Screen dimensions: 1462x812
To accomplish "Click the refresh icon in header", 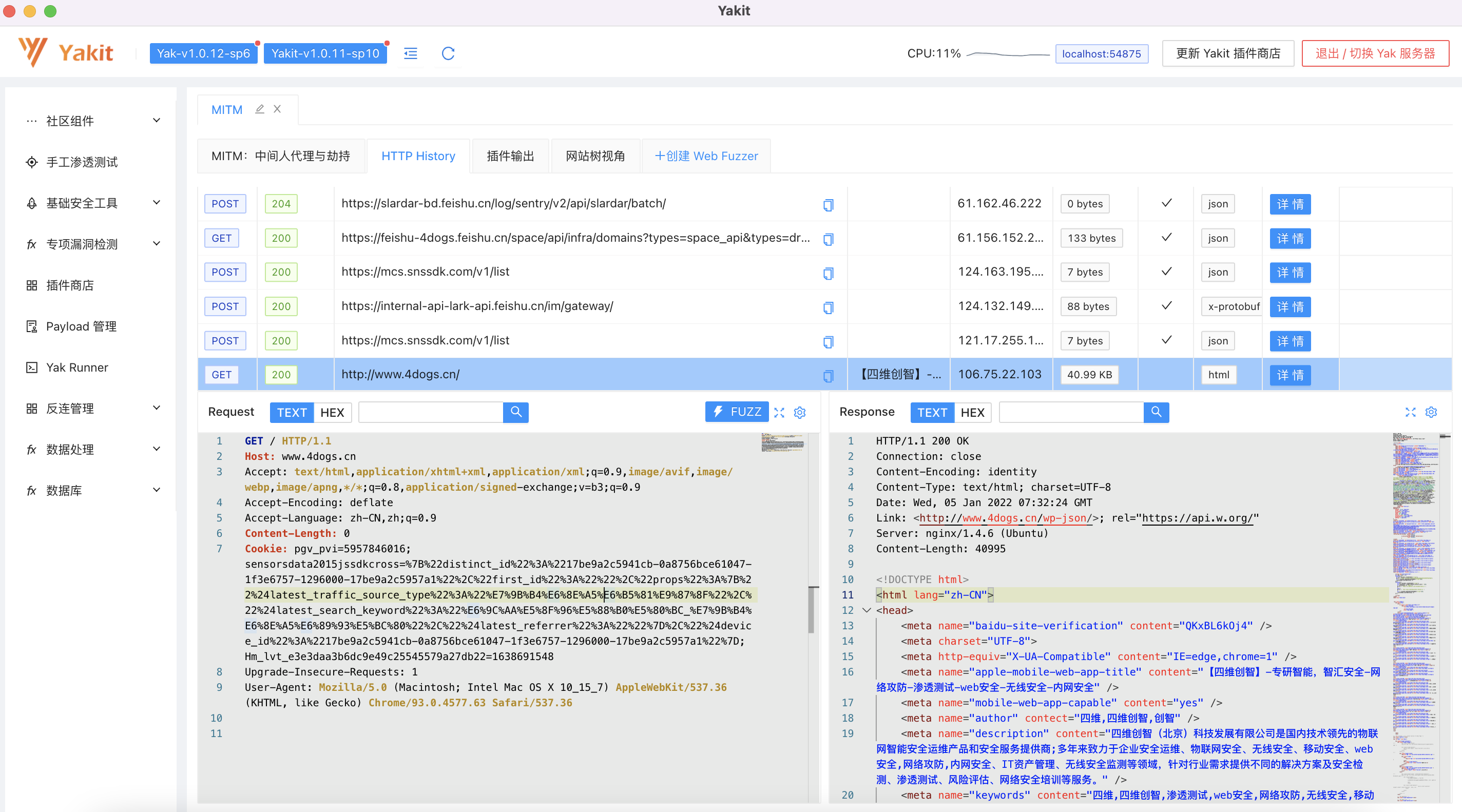I will 448,53.
